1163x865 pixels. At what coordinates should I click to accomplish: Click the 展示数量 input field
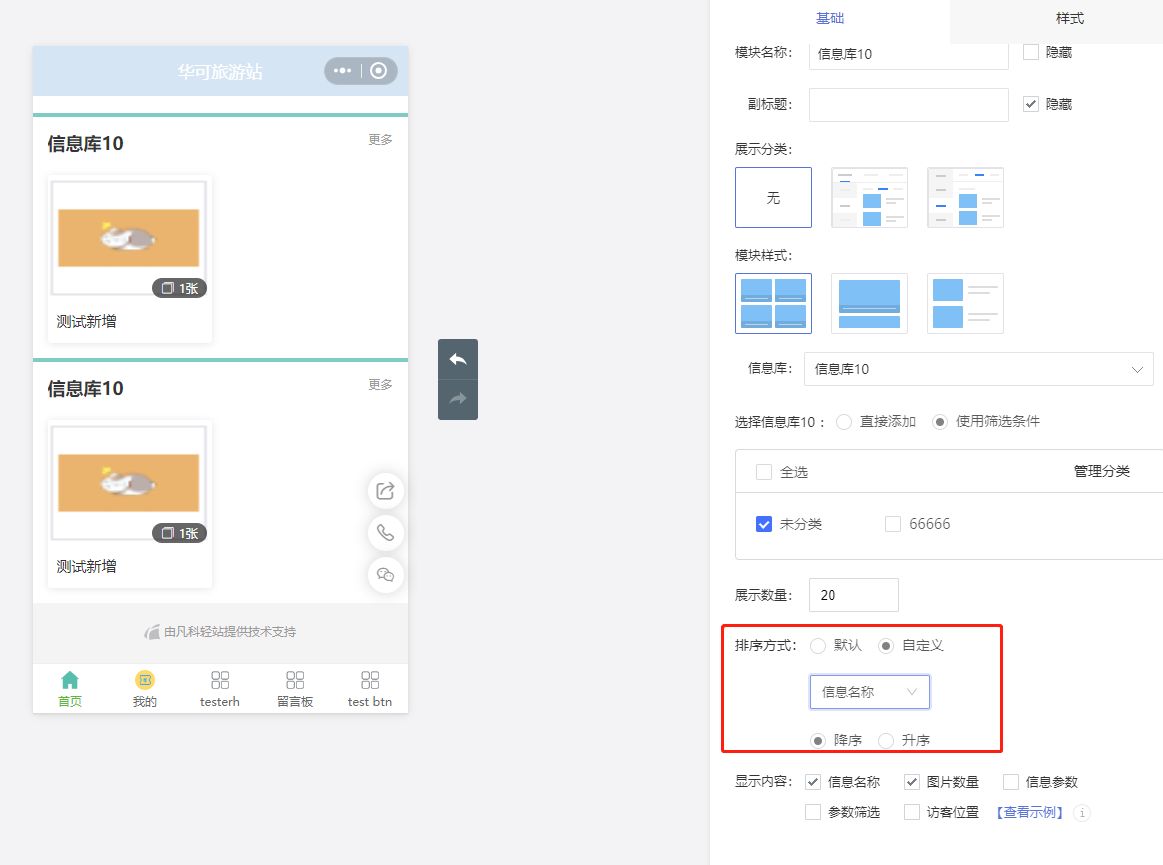click(x=853, y=595)
